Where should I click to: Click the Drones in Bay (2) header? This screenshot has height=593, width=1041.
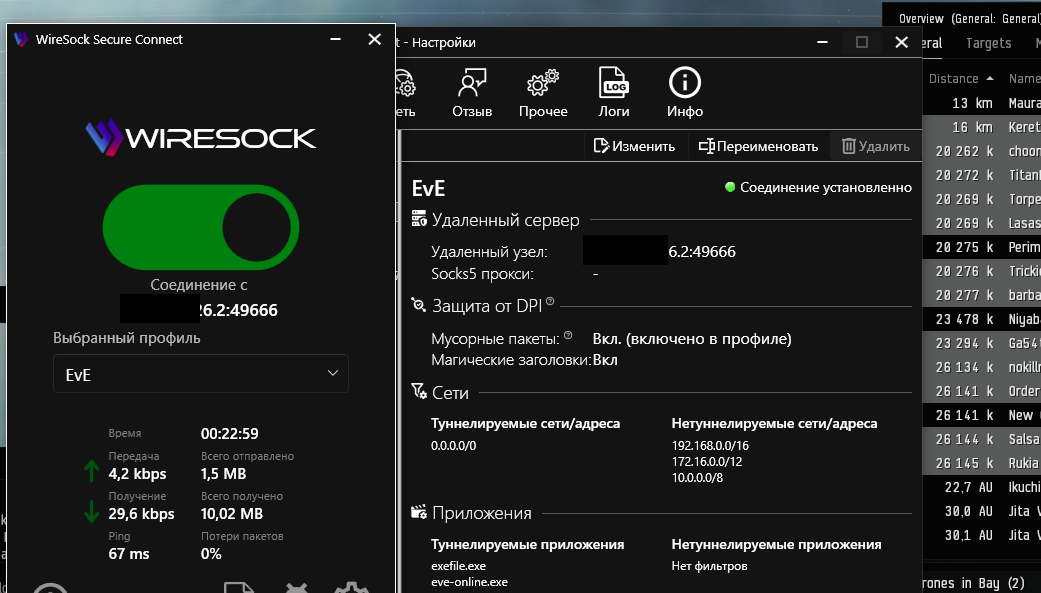coord(973,583)
